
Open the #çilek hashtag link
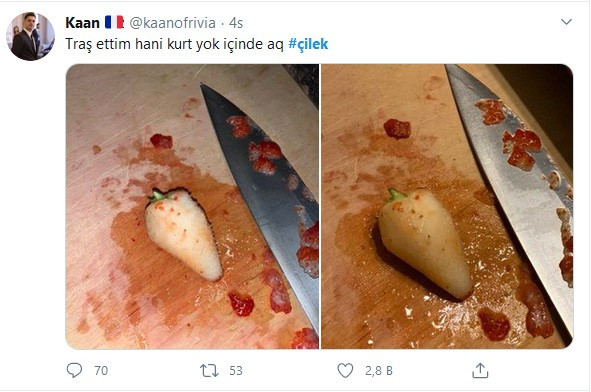pos(308,44)
